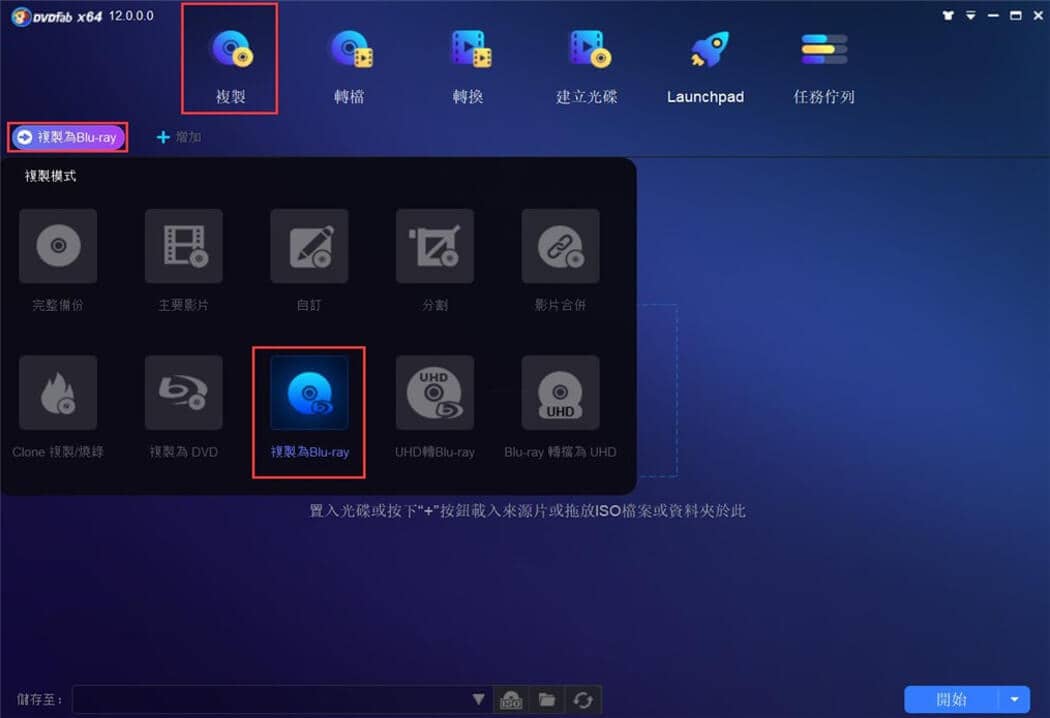Open the title bar dropdown menu arrow
This screenshot has height=718, width=1050.
point(971,15)
